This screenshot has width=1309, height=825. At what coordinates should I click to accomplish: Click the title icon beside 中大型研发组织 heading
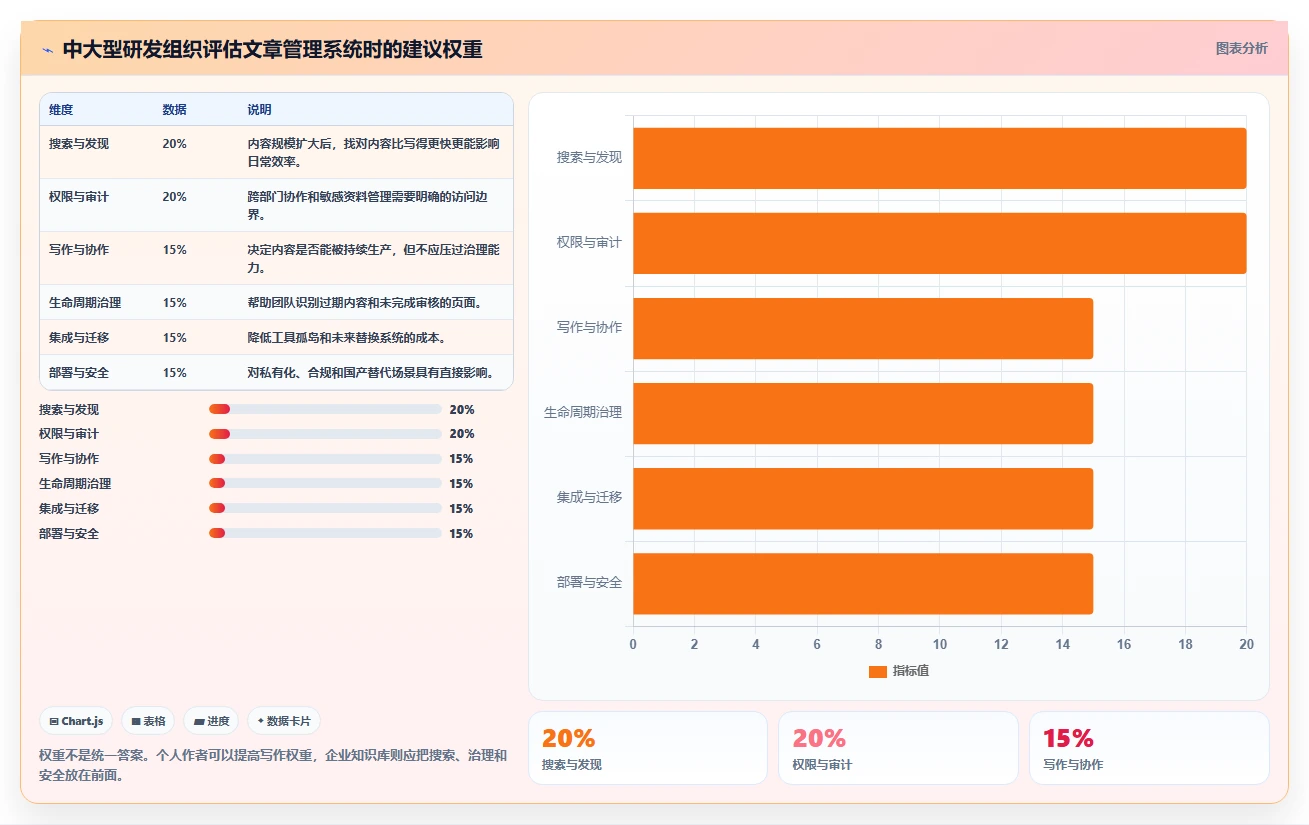click(x=47, y=49)
